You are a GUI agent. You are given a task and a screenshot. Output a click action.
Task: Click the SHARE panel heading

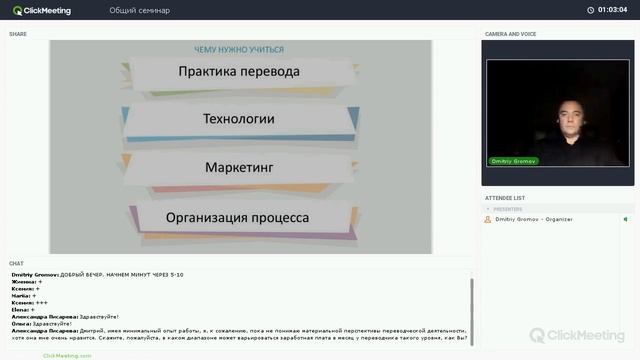coord(18,34)
